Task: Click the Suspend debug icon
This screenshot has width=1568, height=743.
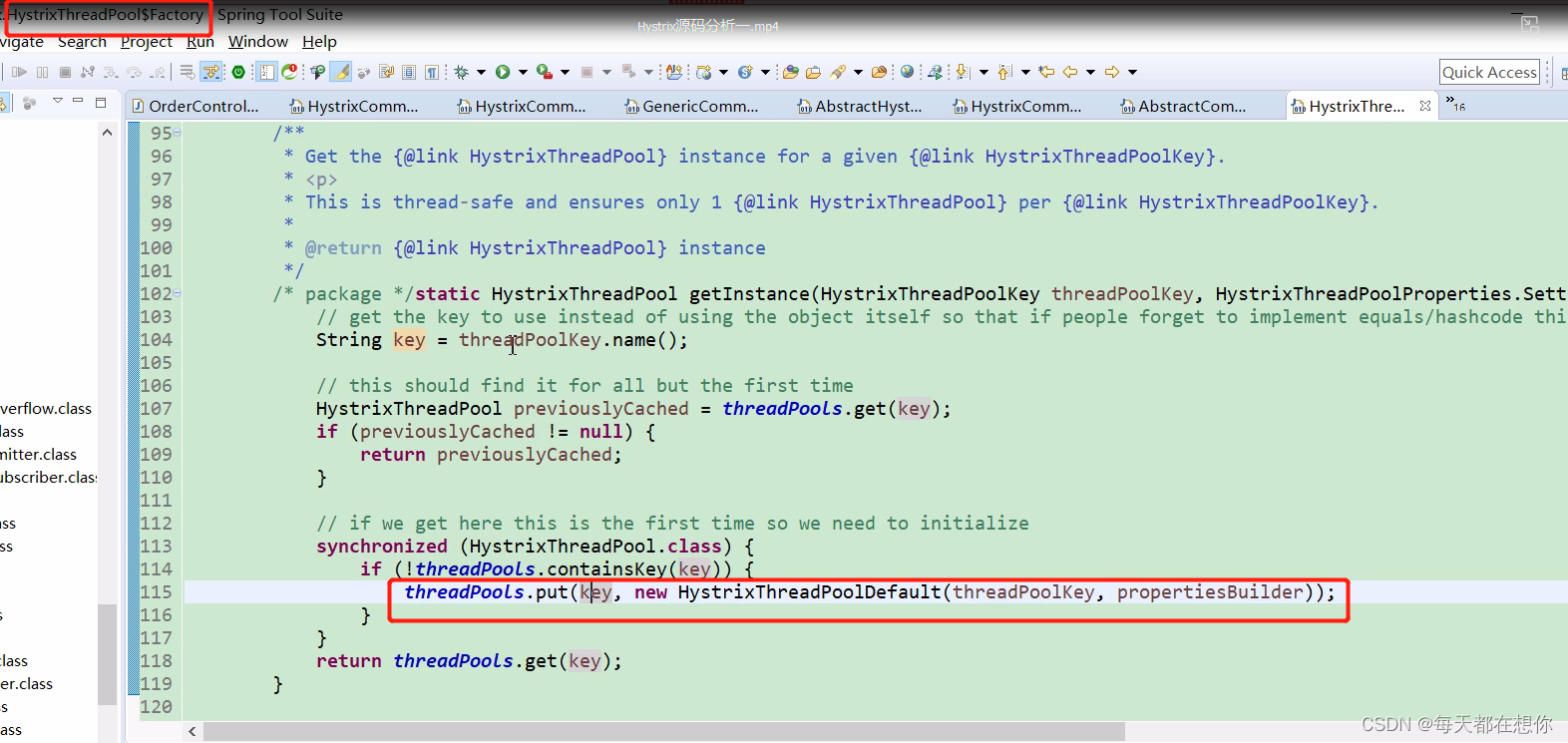Action: point(42,72)
